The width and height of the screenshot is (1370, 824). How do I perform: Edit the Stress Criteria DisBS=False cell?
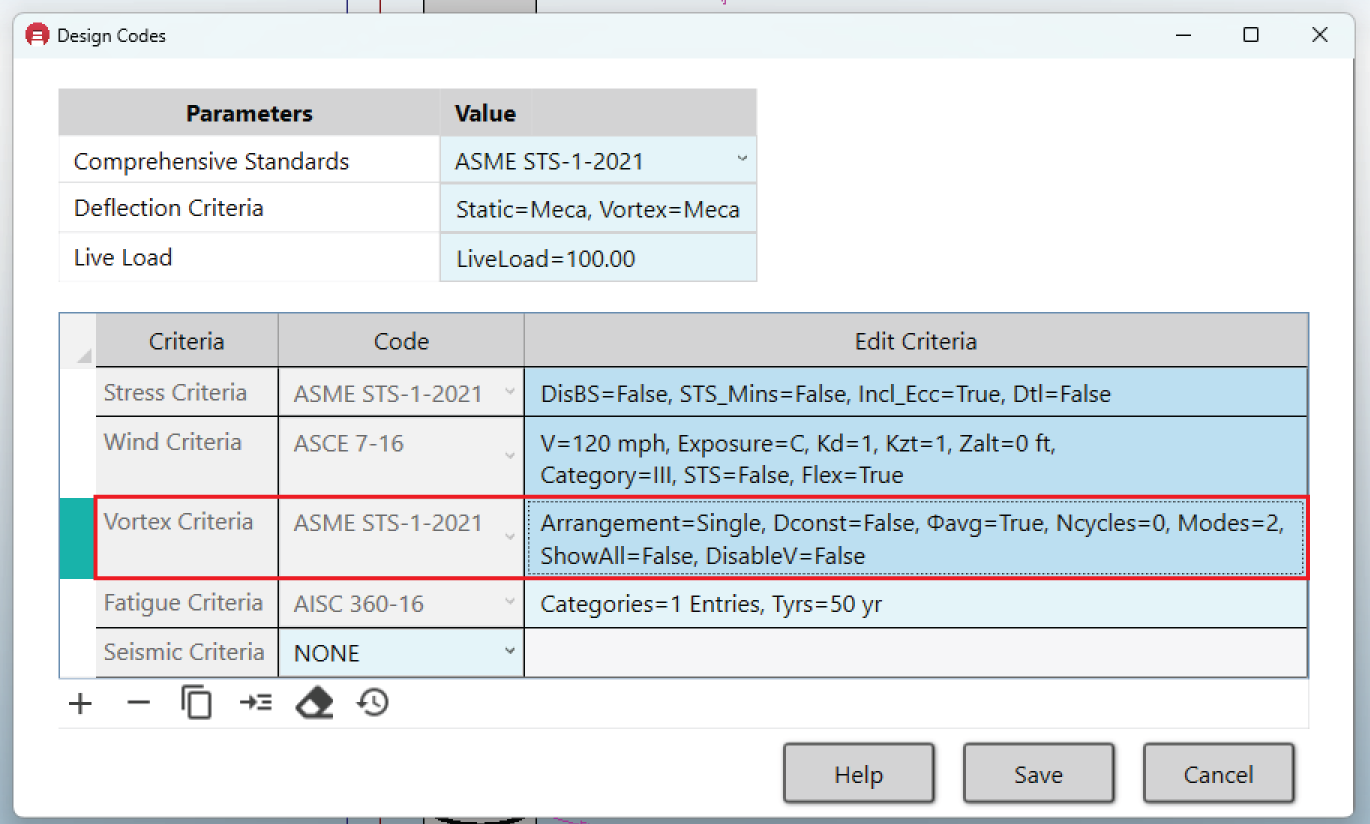[916, 393]
